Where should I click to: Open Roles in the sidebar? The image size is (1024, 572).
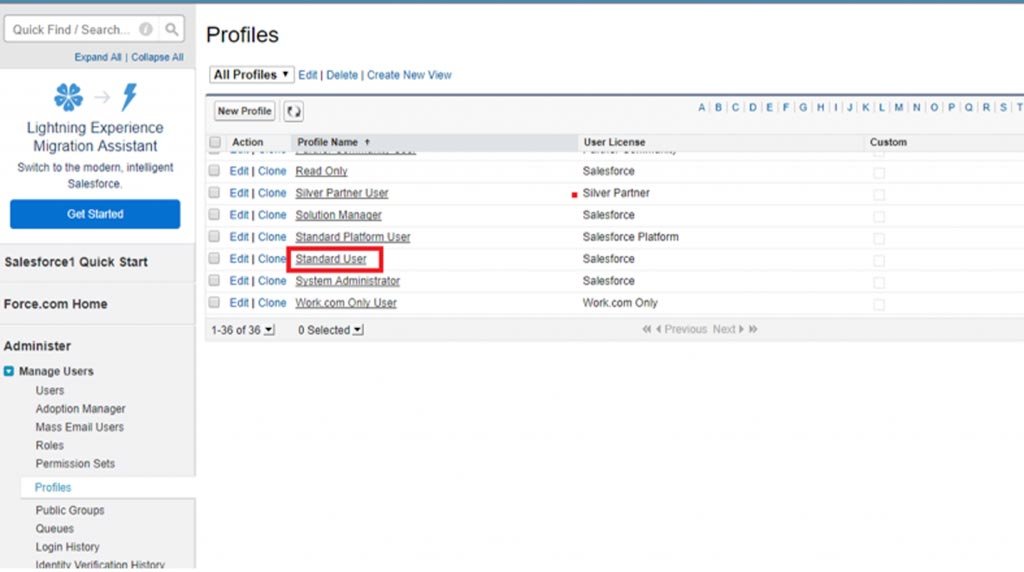[50, 445]
